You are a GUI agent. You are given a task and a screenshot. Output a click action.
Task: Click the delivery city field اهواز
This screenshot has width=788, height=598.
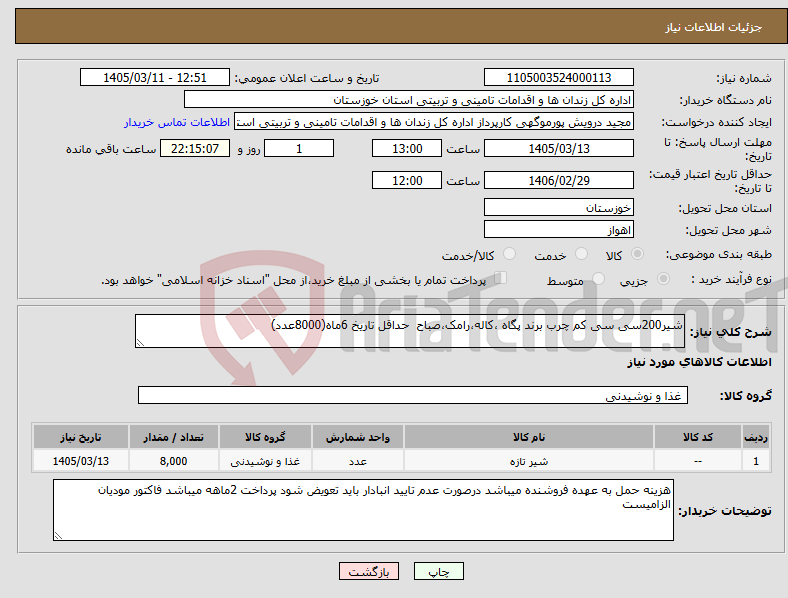pyautogui.click(x=558, y=229)
